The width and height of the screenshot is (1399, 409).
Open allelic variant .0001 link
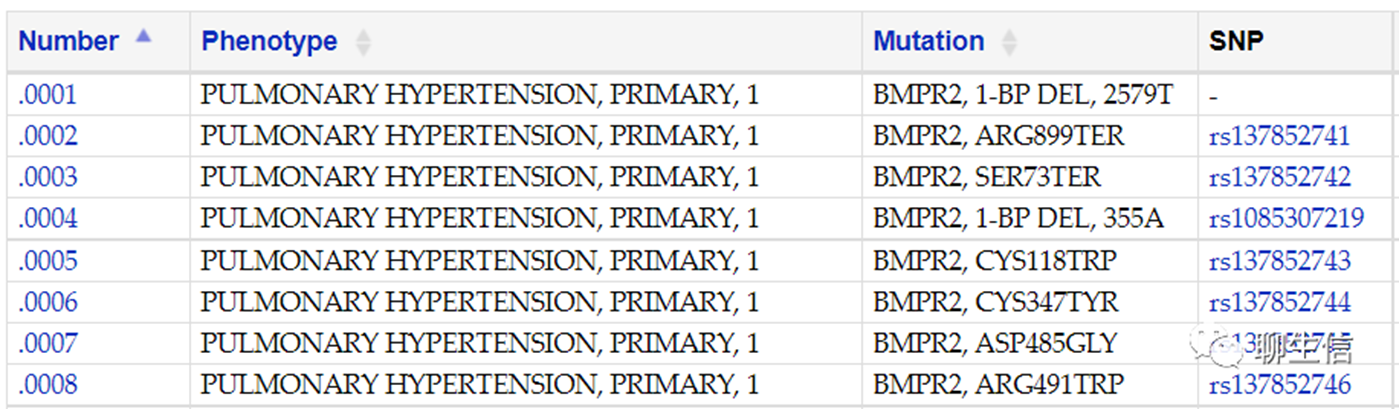point(48,96)
